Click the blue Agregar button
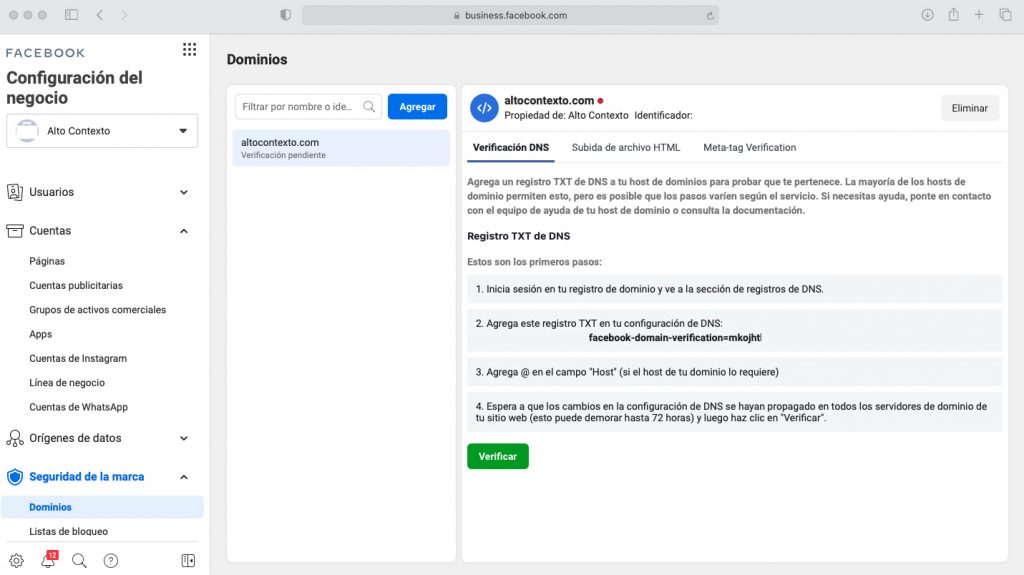This screenshot has width=1024, height=575. pos(417,107)
